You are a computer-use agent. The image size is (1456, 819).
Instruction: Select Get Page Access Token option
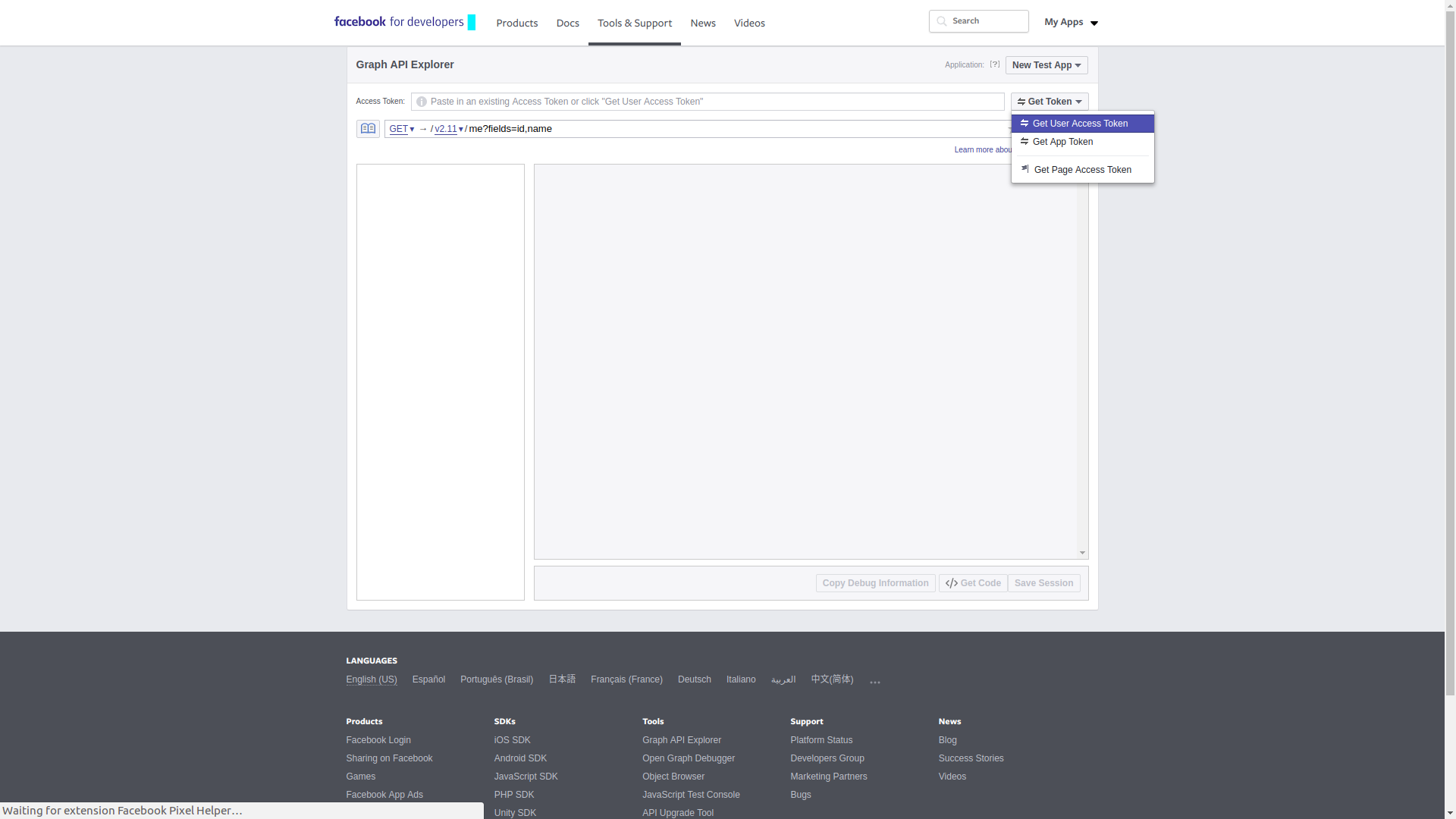1082,170
